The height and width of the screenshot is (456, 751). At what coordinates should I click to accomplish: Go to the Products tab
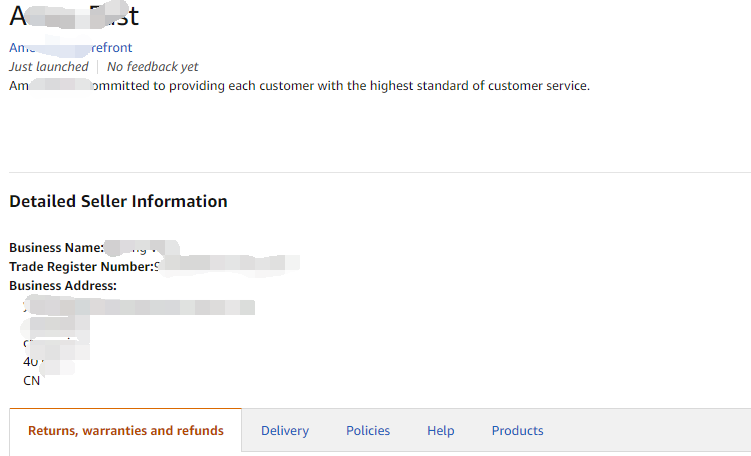click(517, 431)
